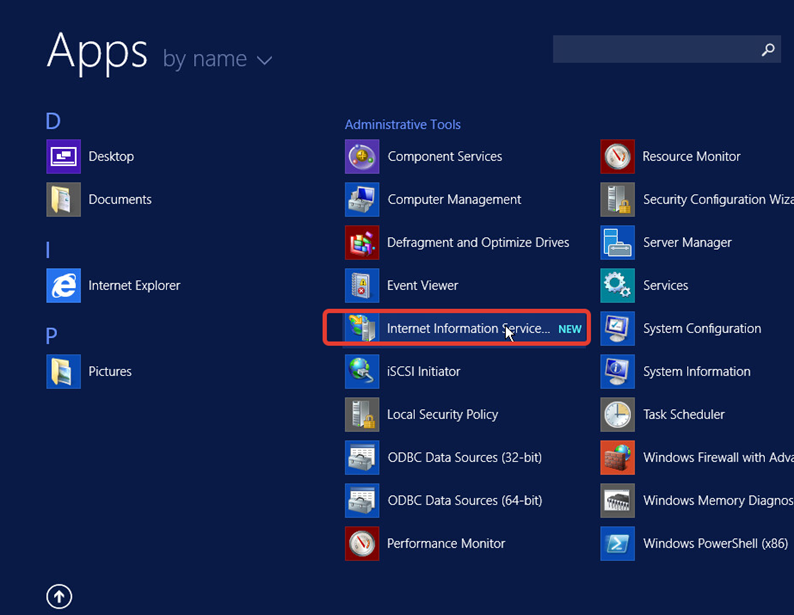Viewport: 794px width, 615px height.
Task: Click the 'Resource Monitor' label
Action: click(x=692, y=156)
